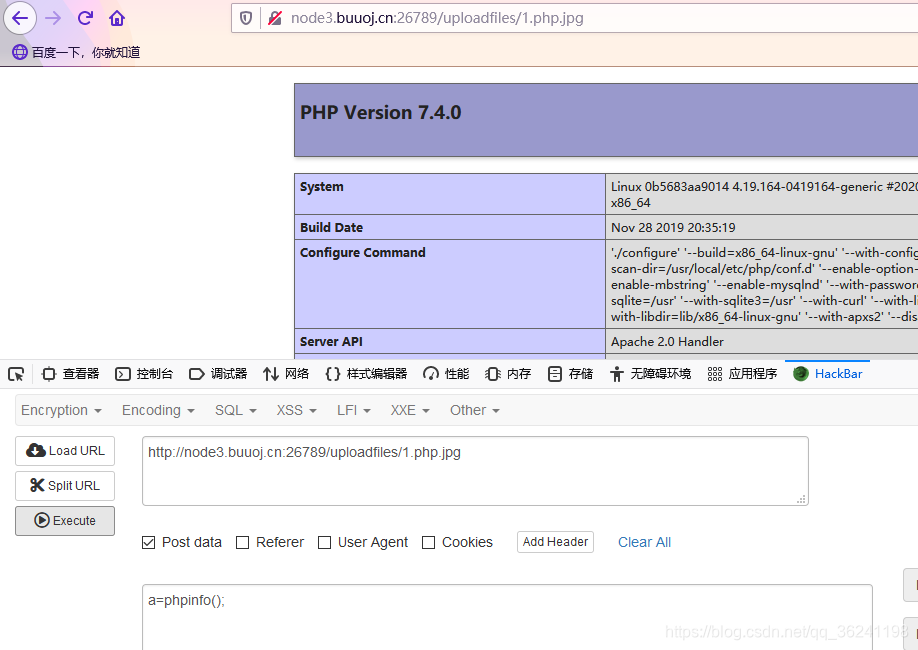Expand the XSS dropdown in HackBar
The height and width of the screenshot is (650, 918).
293,410
